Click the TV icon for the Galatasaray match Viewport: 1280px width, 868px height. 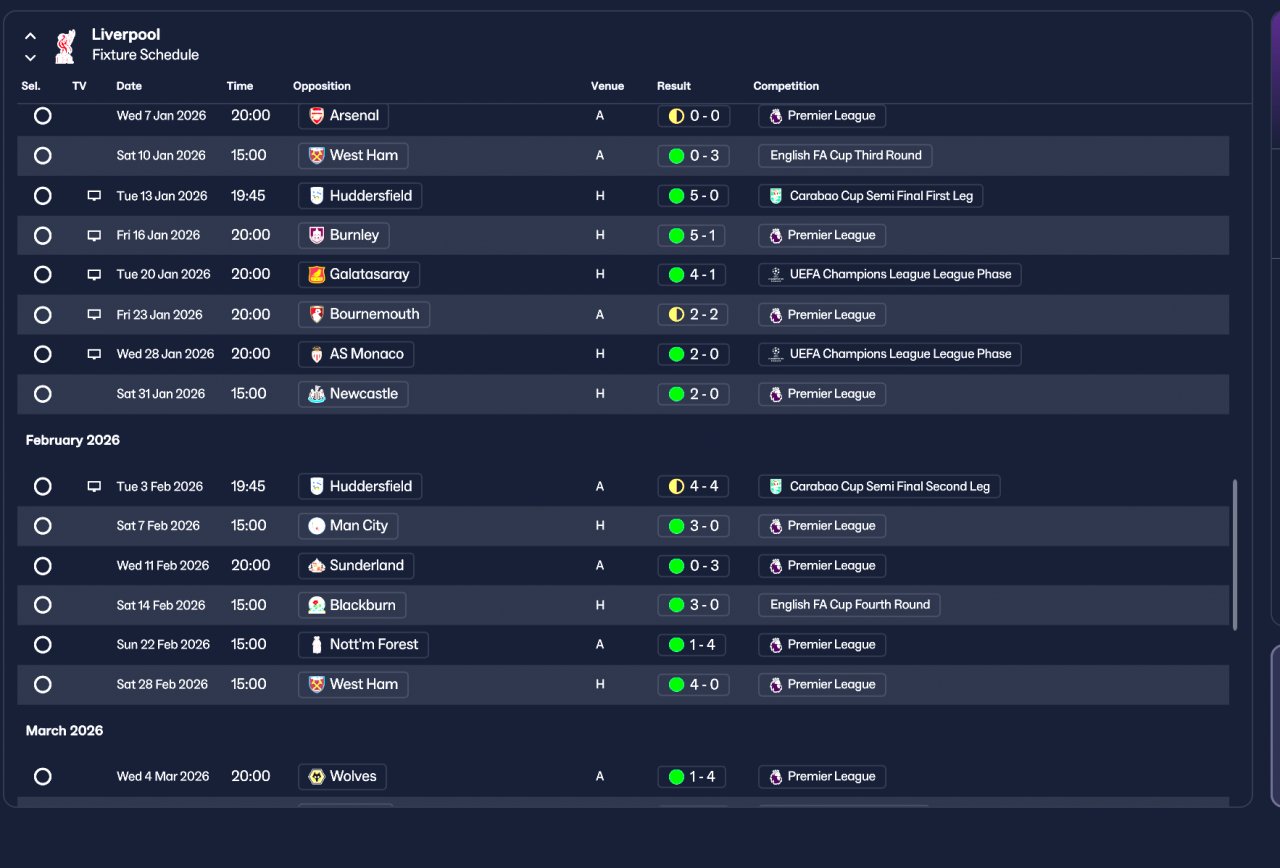[x=94, y=275]
